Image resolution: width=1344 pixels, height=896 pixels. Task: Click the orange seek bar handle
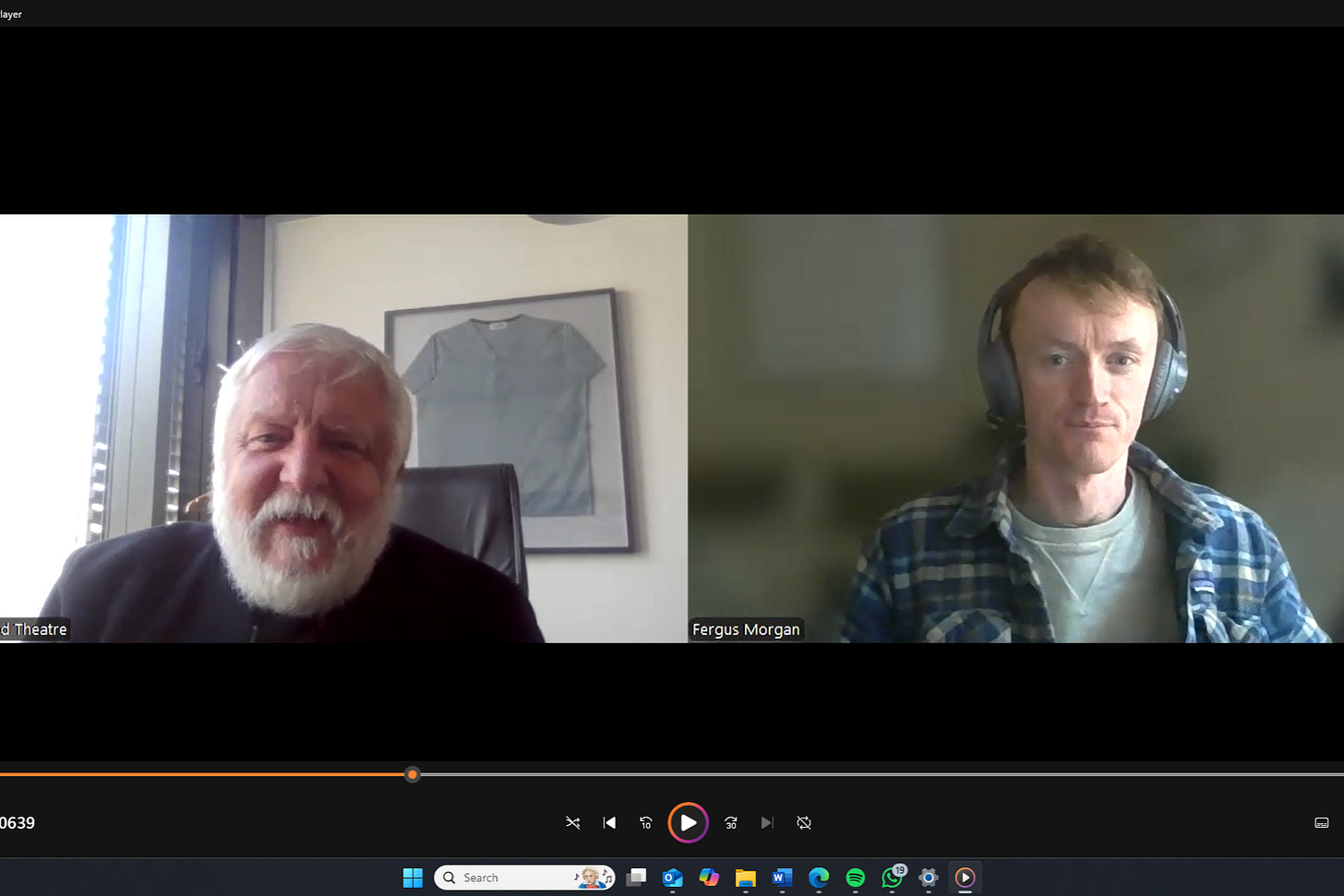(413, 774)
